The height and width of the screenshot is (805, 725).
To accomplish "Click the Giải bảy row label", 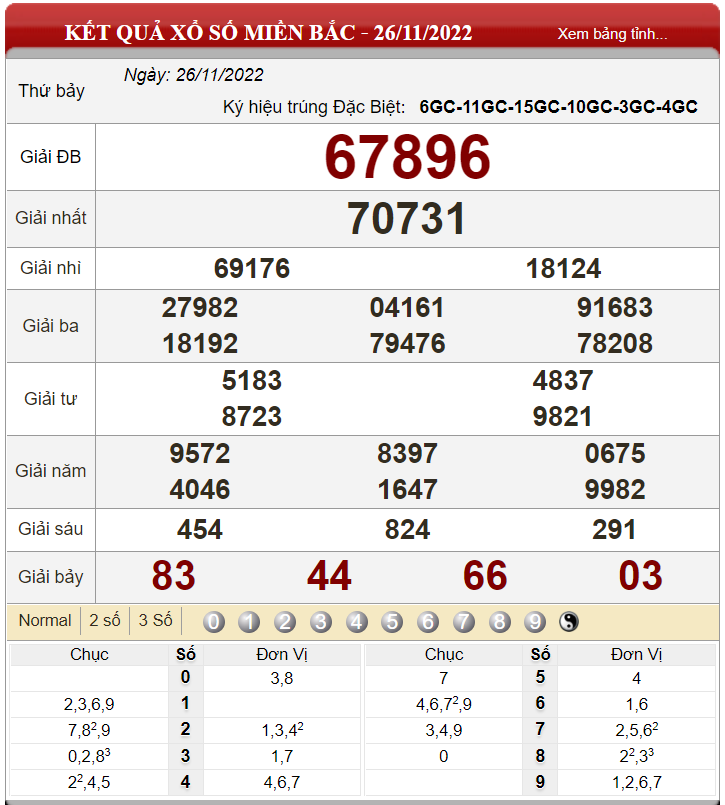I will click(50, 577).
